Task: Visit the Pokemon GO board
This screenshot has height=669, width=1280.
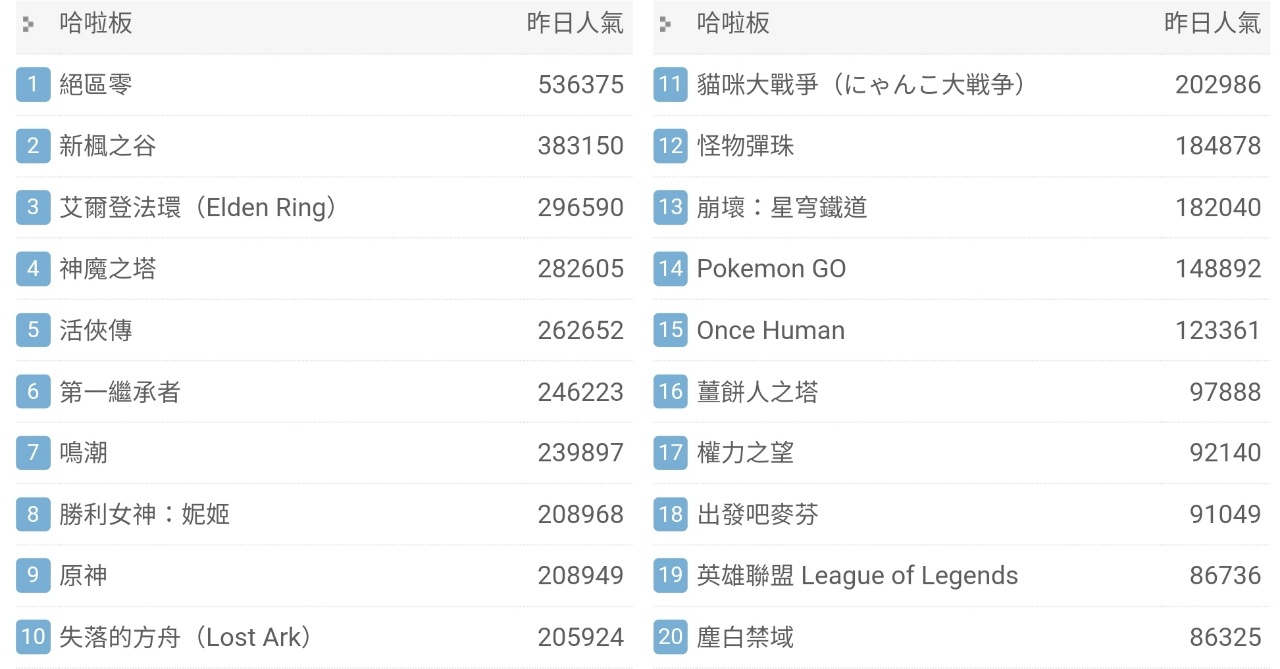Action: [771, 268]
